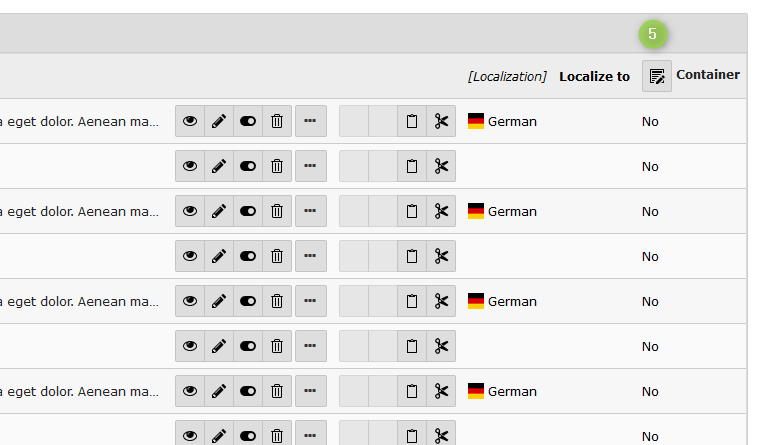
Task: Toggle visibility switch in the first row
Action: 248,121
